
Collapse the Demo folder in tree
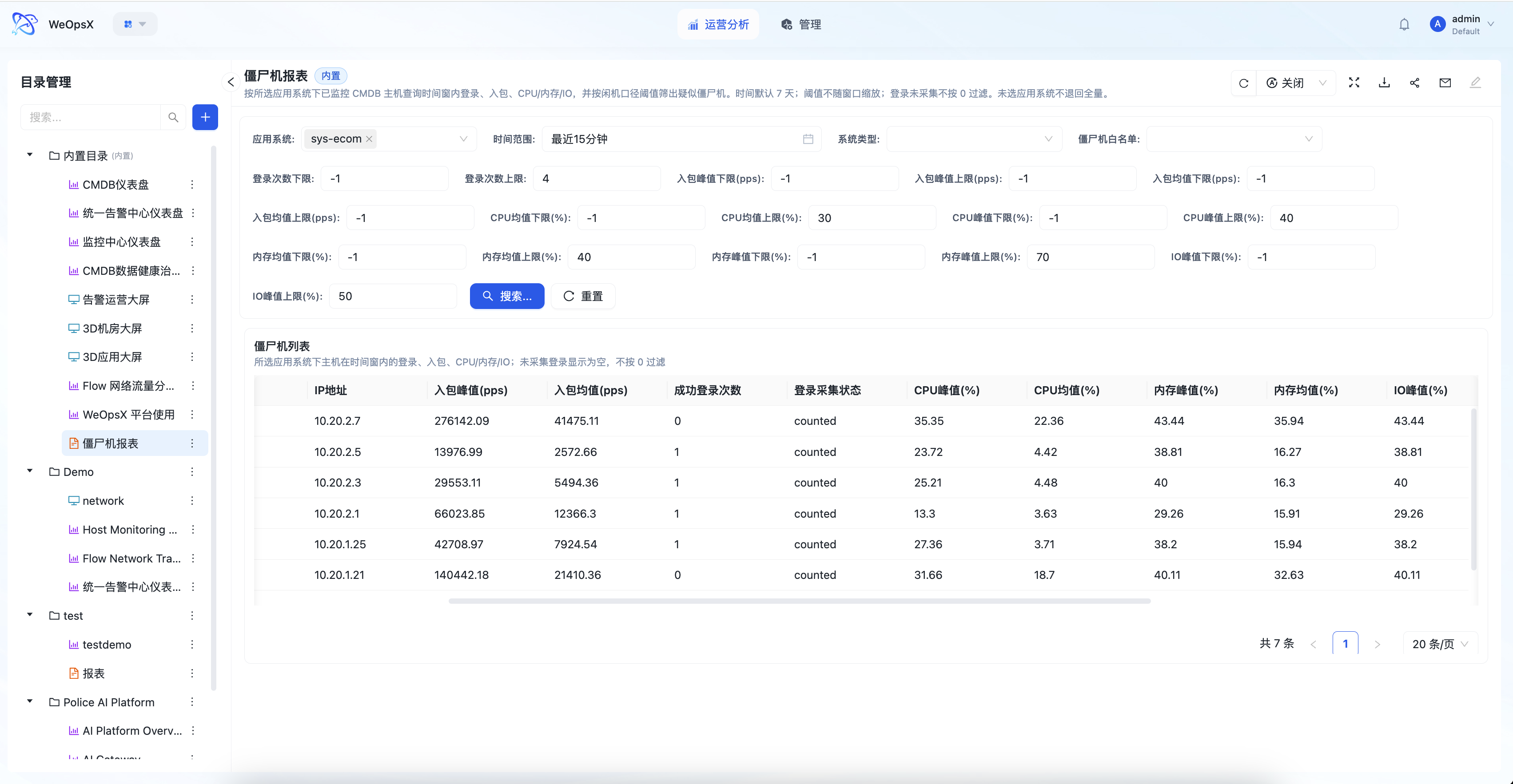pyautogui.click(x=30, y=471)
